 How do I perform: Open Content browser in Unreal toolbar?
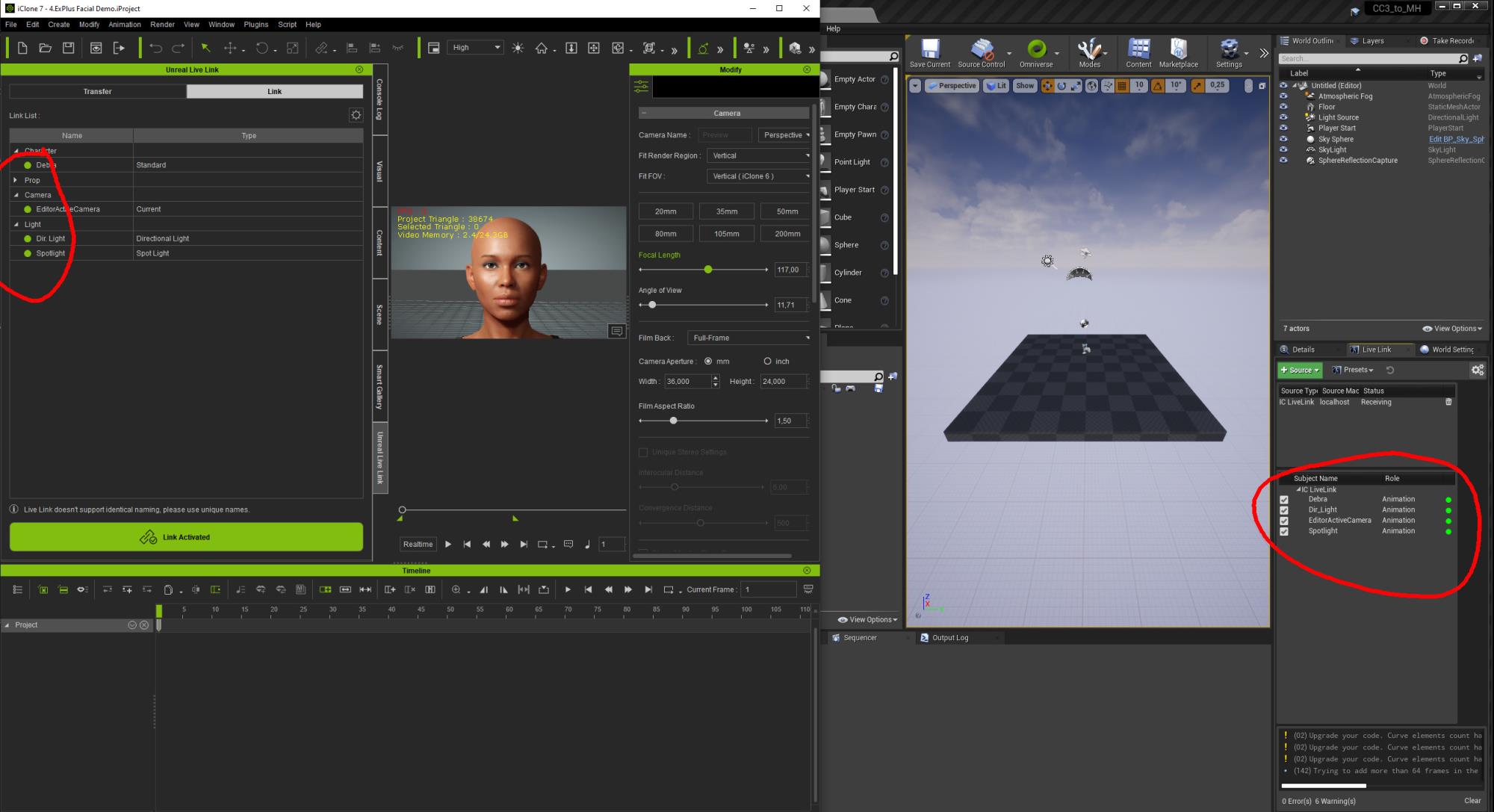pos(1138,53)
